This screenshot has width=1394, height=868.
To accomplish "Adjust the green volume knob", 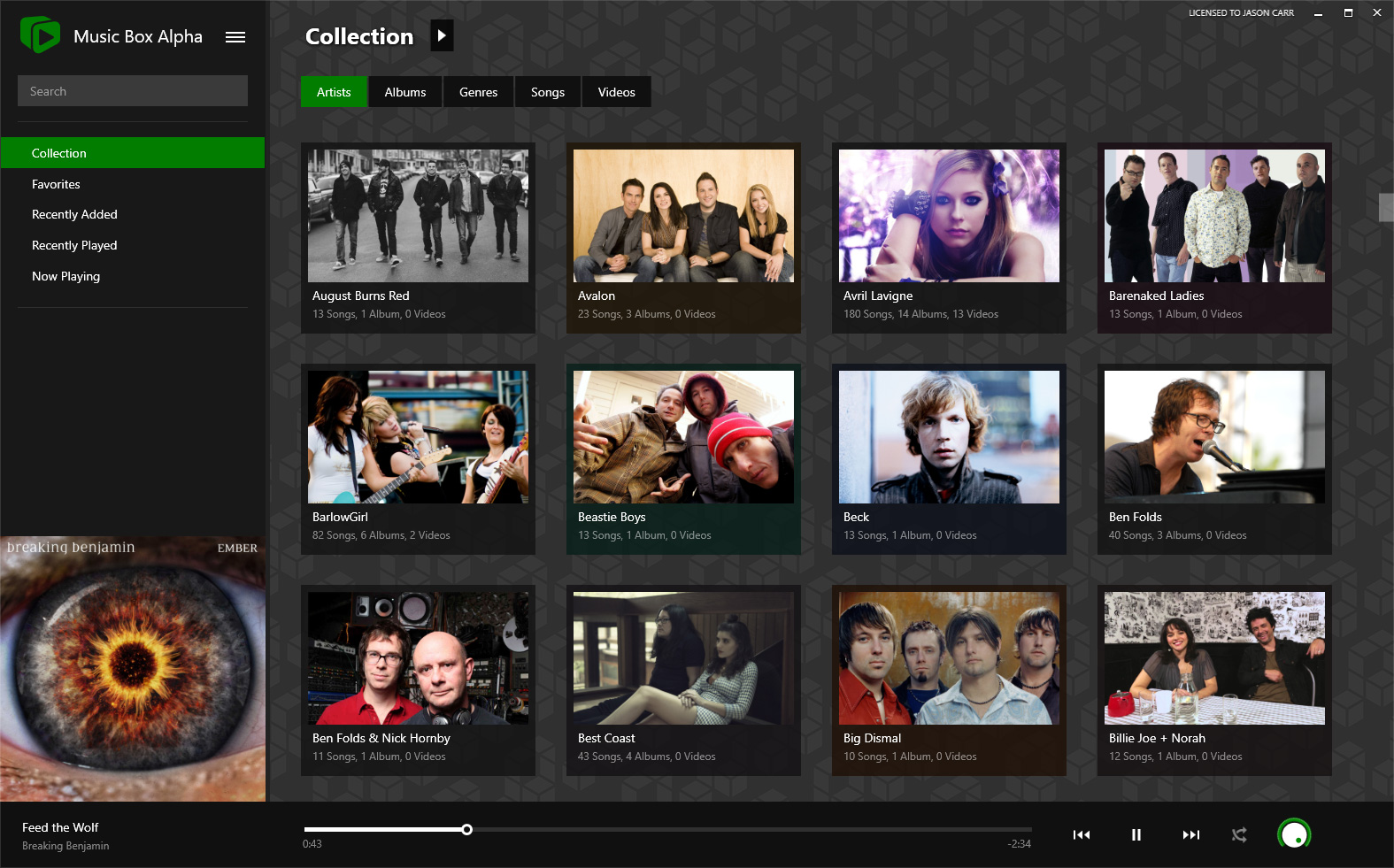I will [x=1294, y=834].
